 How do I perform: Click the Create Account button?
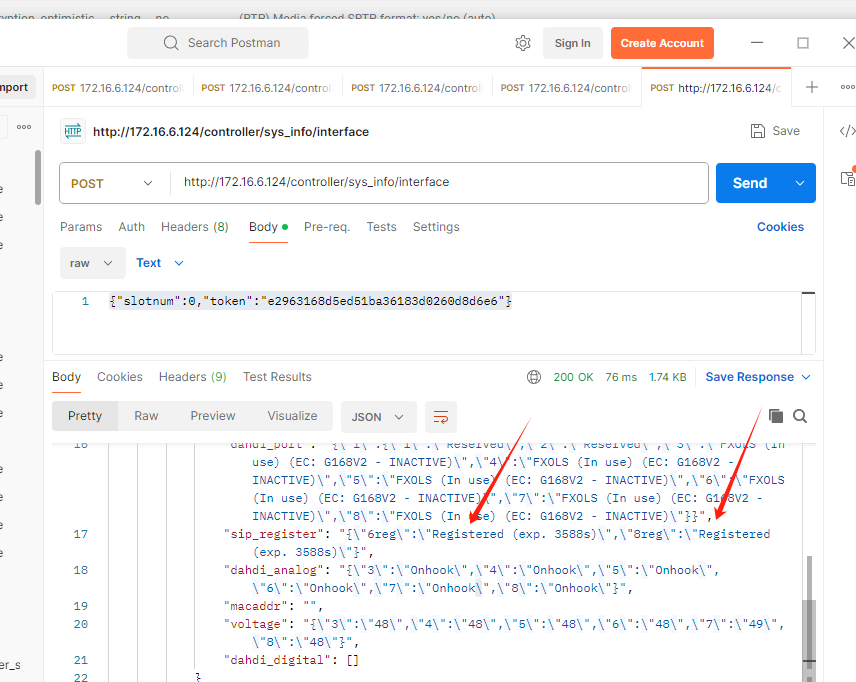(662, 43)
